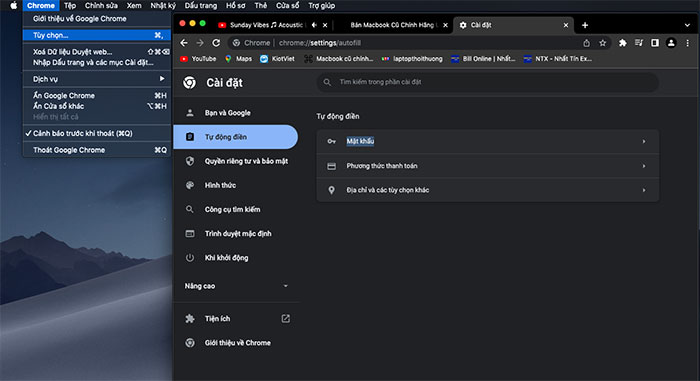This screenshot has width=700, height=381.
Task: Switch to Sunday Vibes Acoustic tab
Action: (x=266, y=25)
